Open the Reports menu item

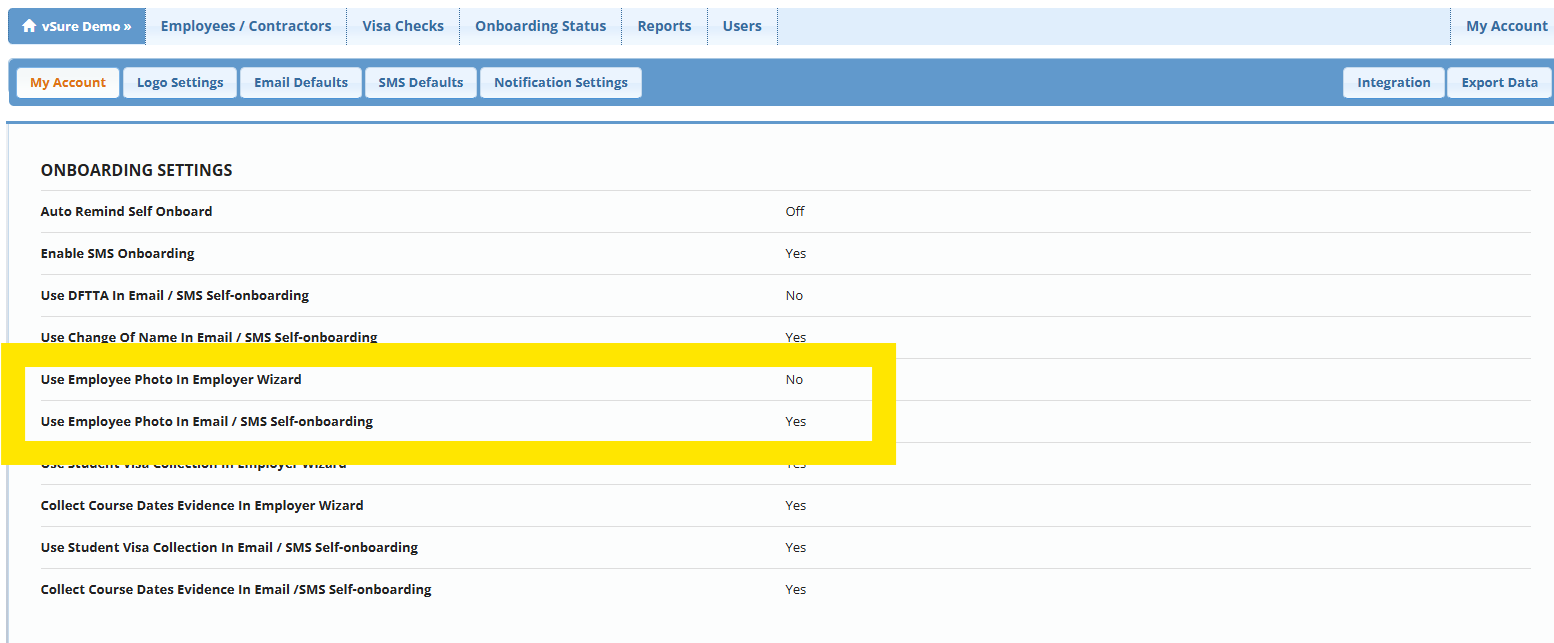tap(664, 26)
